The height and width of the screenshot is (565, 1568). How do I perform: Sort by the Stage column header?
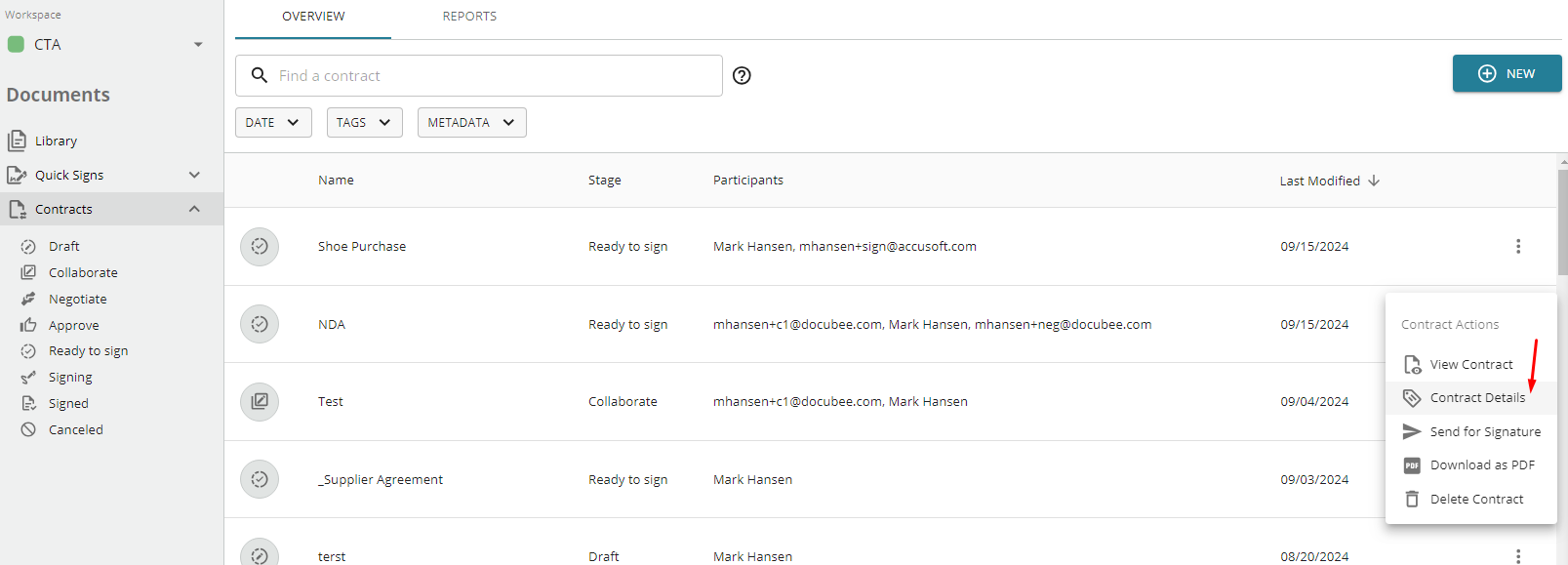coord(604,181)
